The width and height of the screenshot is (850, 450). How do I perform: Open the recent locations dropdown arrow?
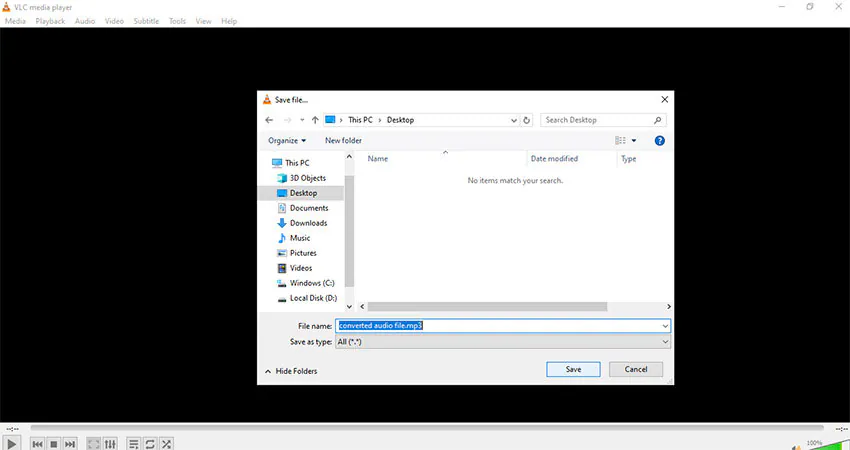tap(302, 120)
